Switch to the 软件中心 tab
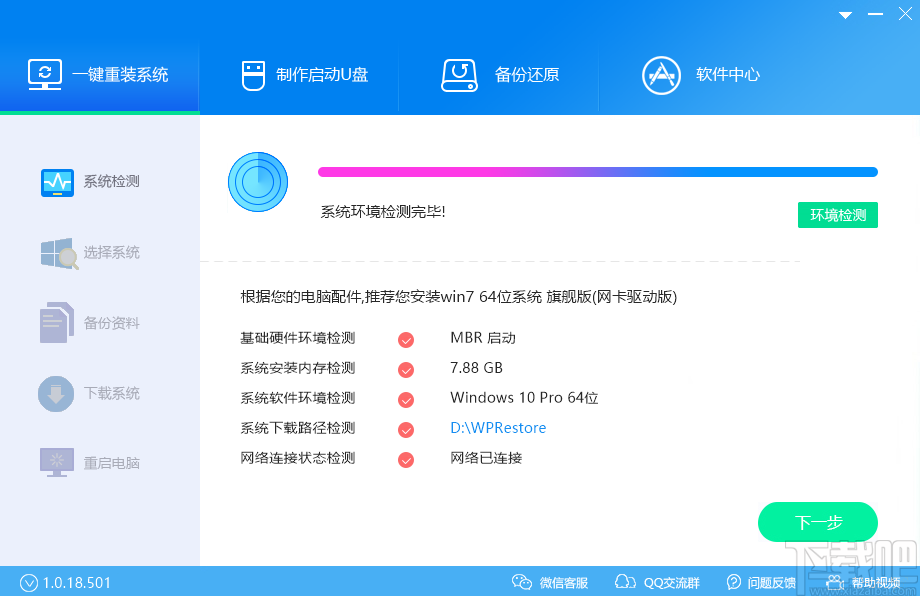This screenshot has height=596, width=920. (700, 73)
